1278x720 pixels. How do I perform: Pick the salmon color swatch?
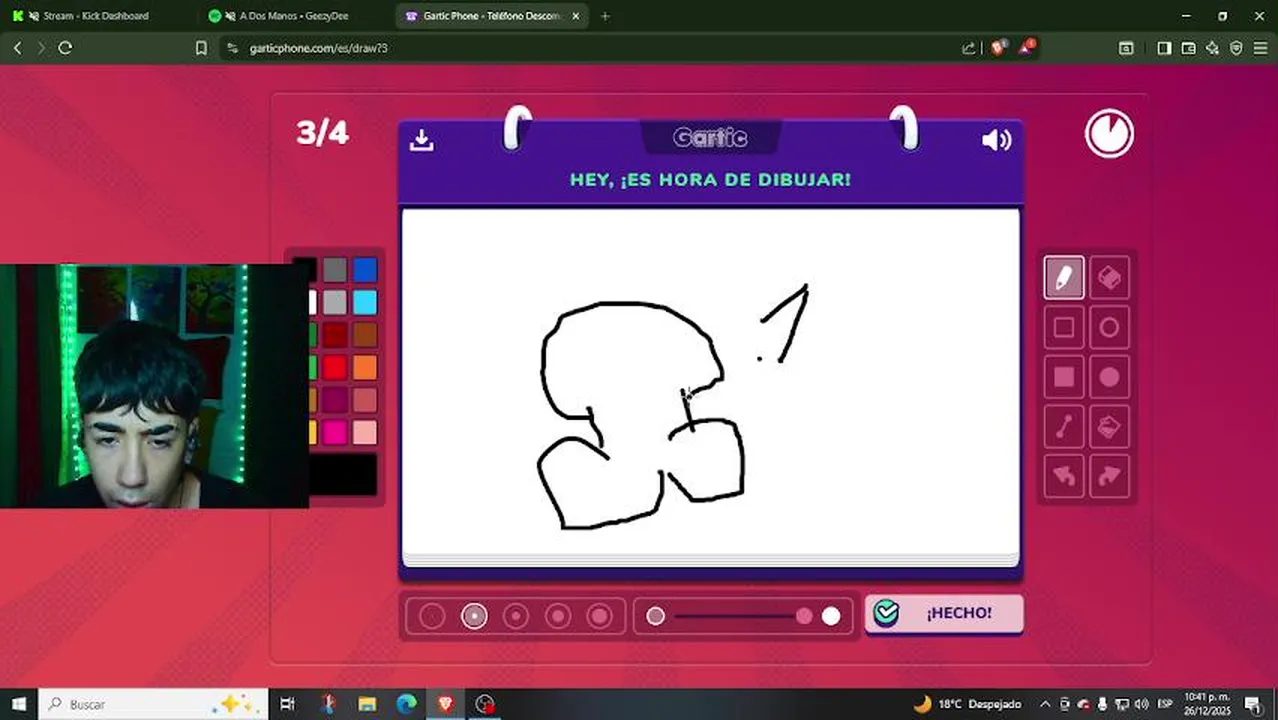[365, 400]
